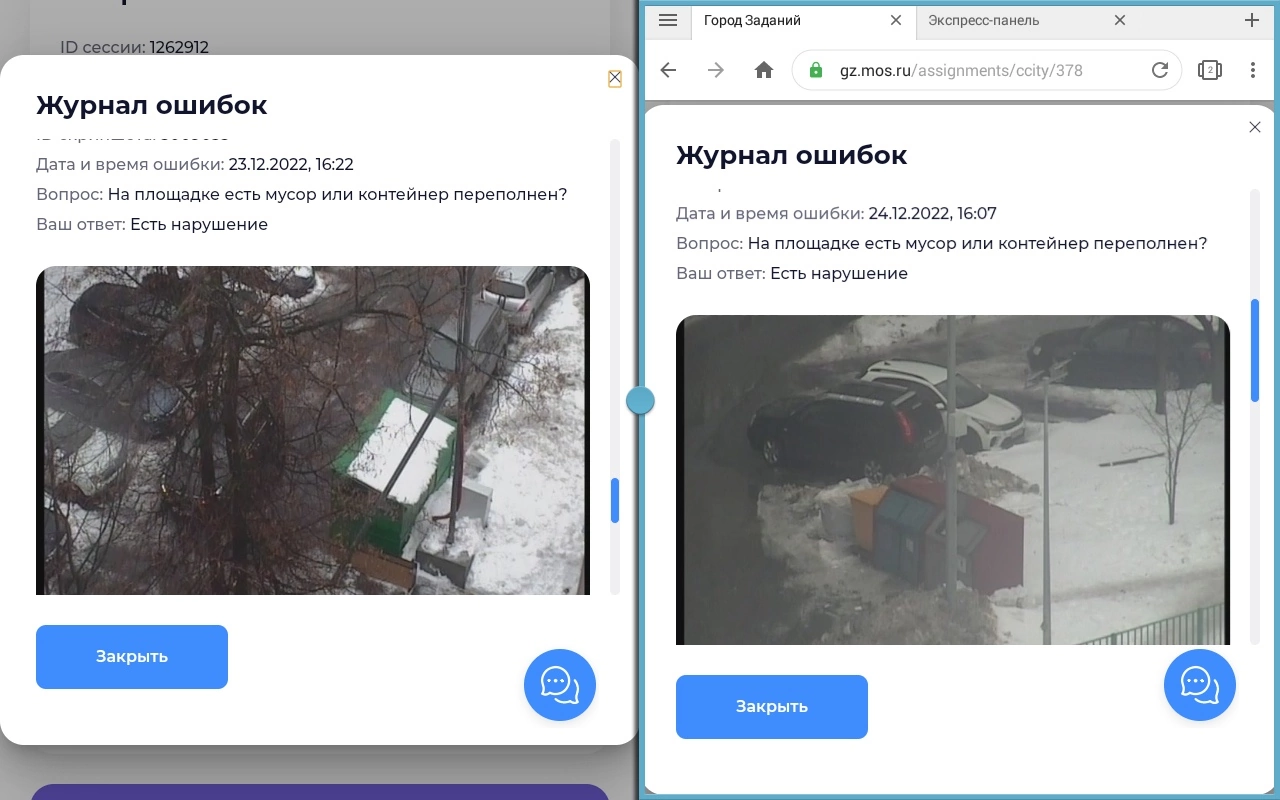
Task: Open support chat in the right window
Action: [x=1200, y=685]
